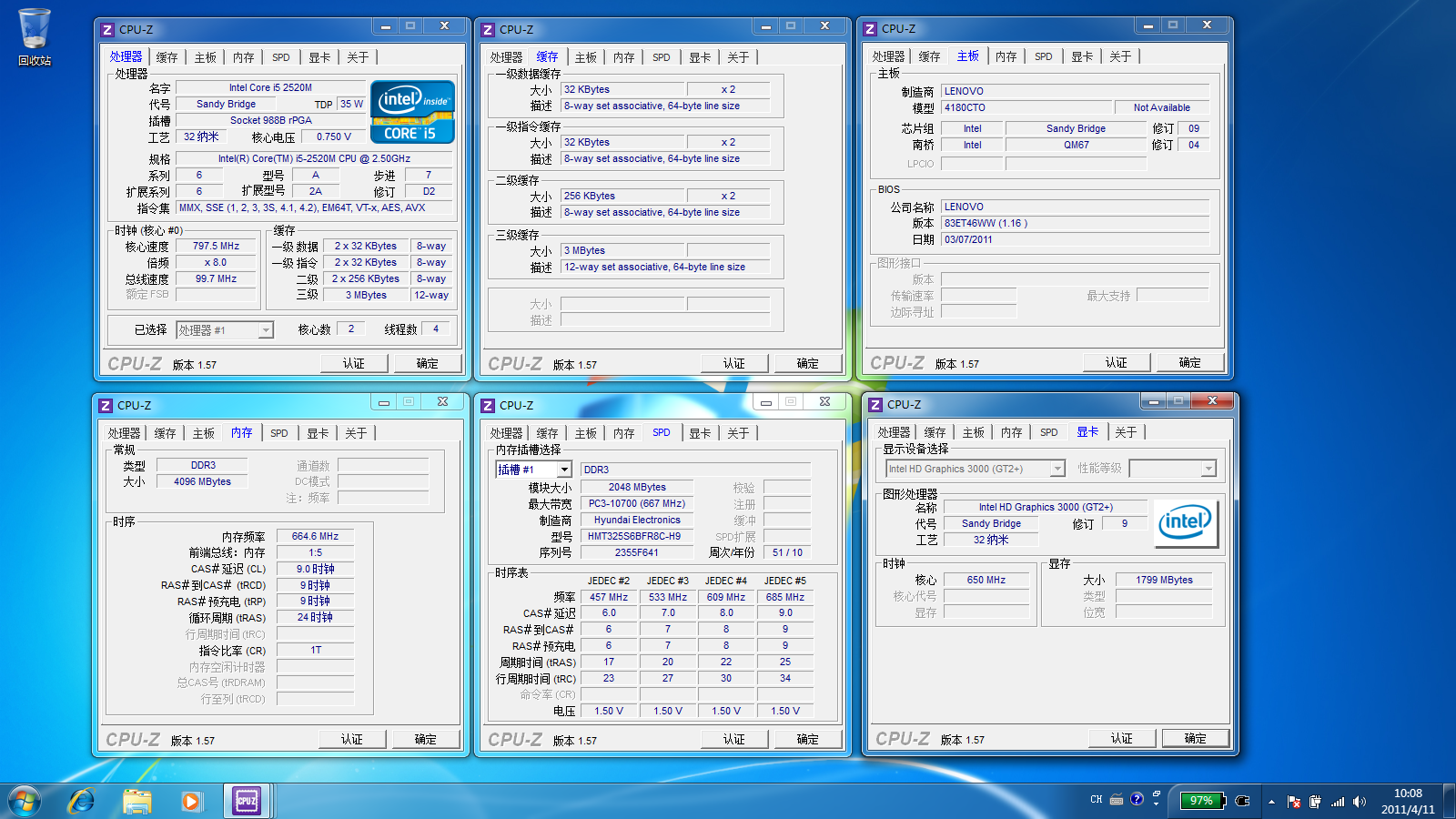Viewport: 1456px width, 819px height.
Task: Click the Intel Core i5 inside logo
Action: (x=412, y=112)
